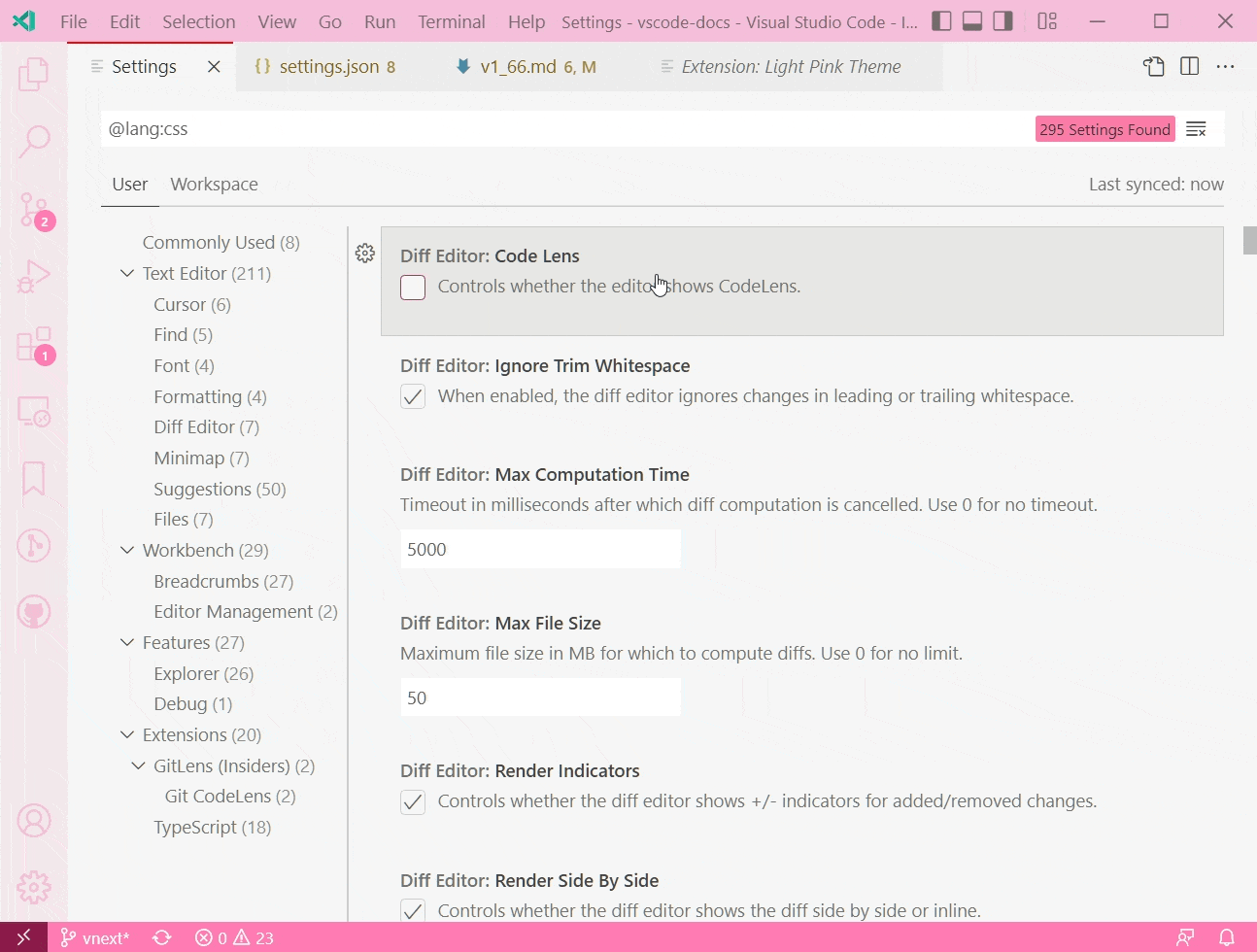Open the Terminal menu
1257x952 pixels.
click(452, 21)
